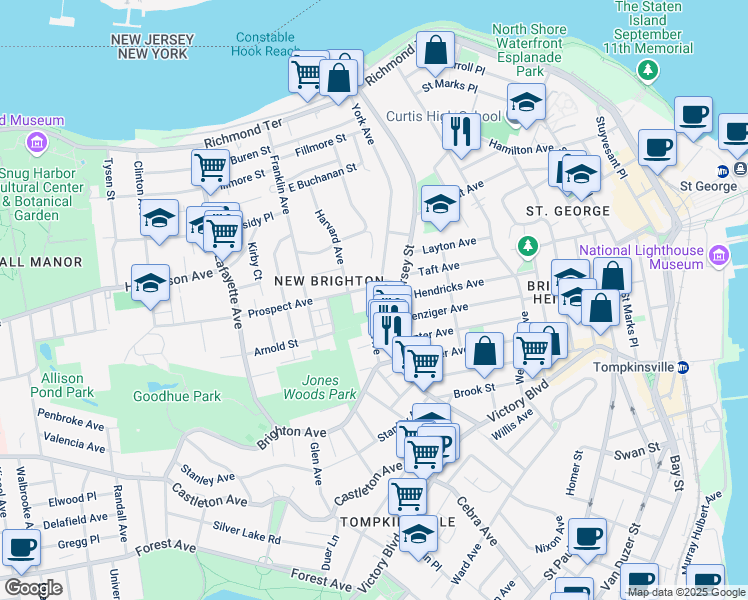The width and height of the screenshot is (748, 600).
Task: Select the museum pin by Snug Harbor
Action: (x=37, y=143)
